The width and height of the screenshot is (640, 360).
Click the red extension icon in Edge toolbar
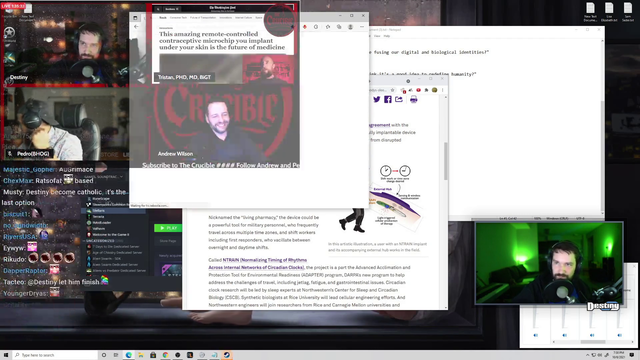pyautogui.click(x=304, y=27)
